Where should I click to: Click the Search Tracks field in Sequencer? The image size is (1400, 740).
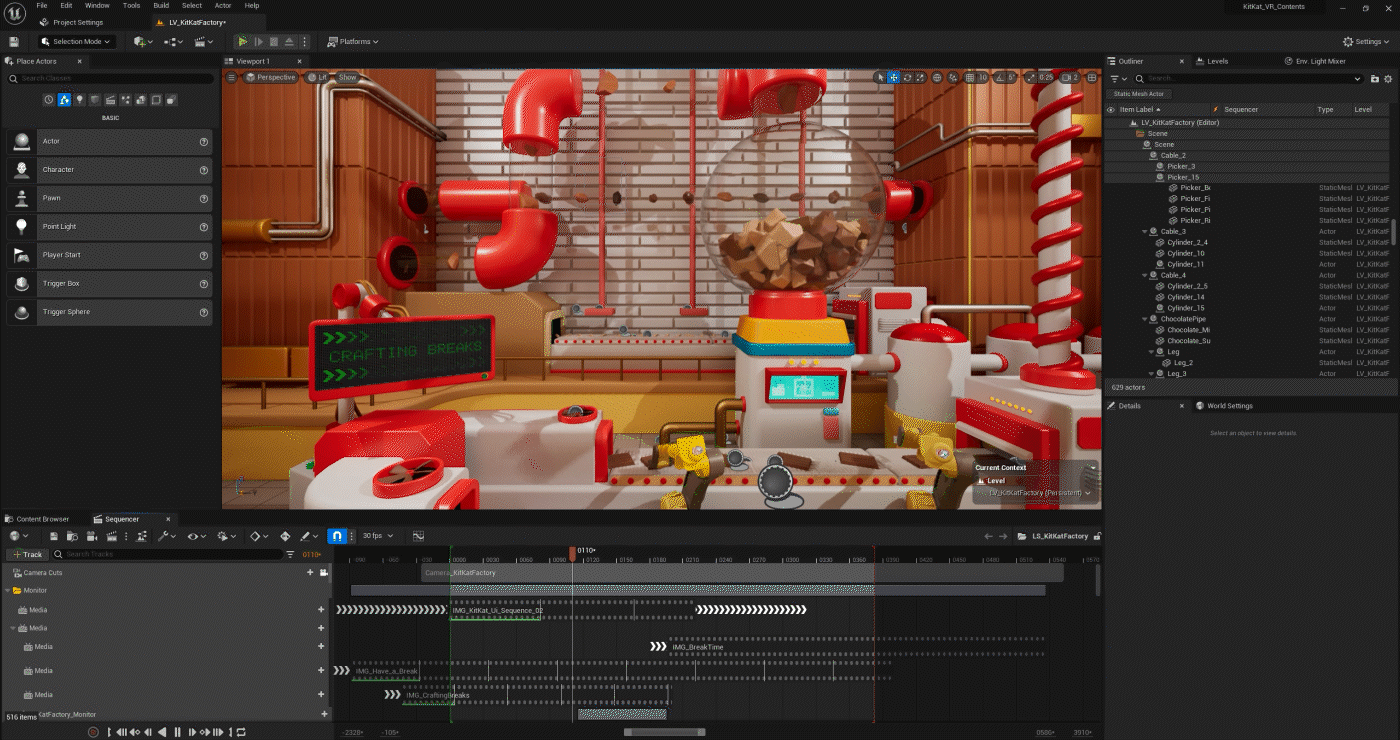(x=168, y=554)
